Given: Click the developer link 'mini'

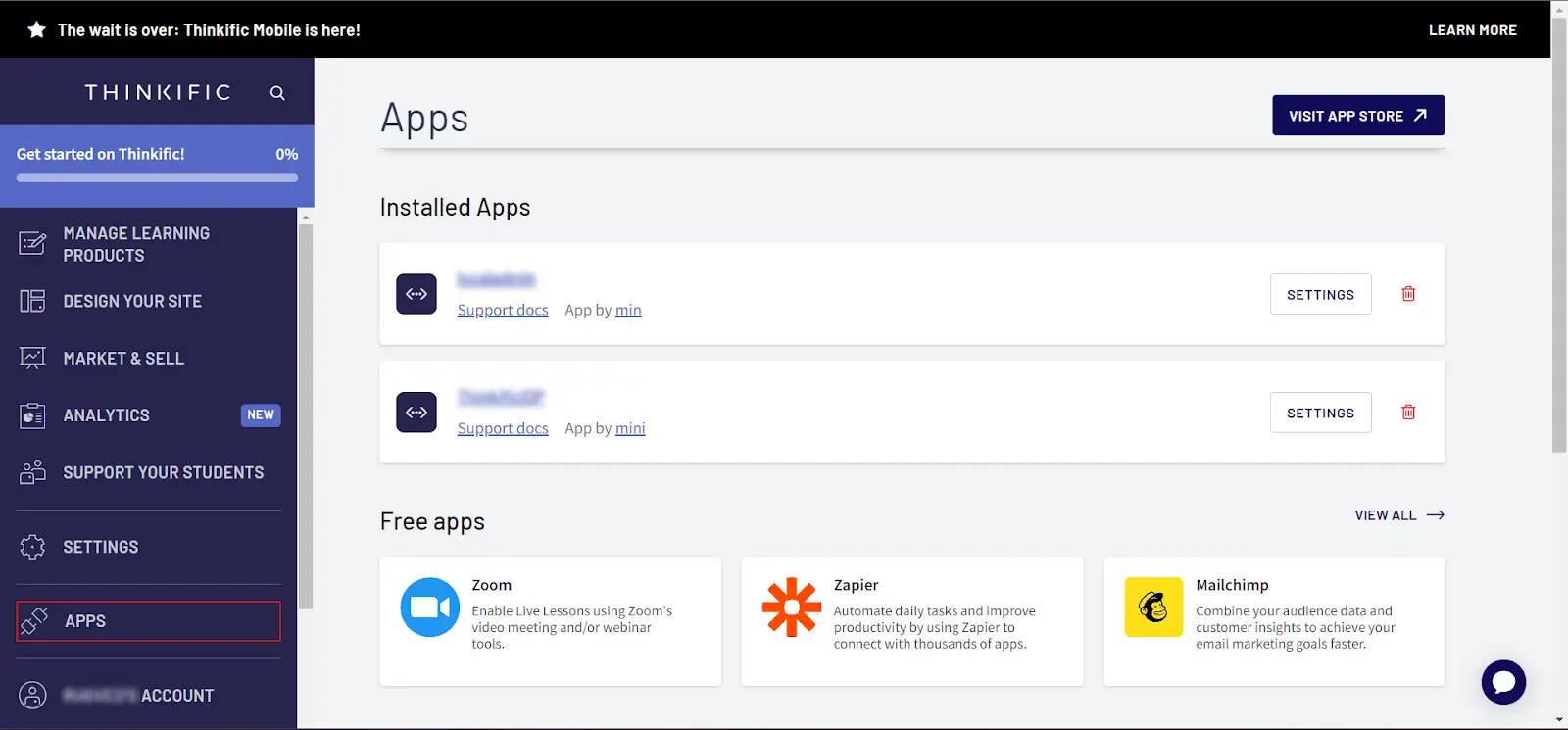Looking at the screenshot, I should (630, 428).
